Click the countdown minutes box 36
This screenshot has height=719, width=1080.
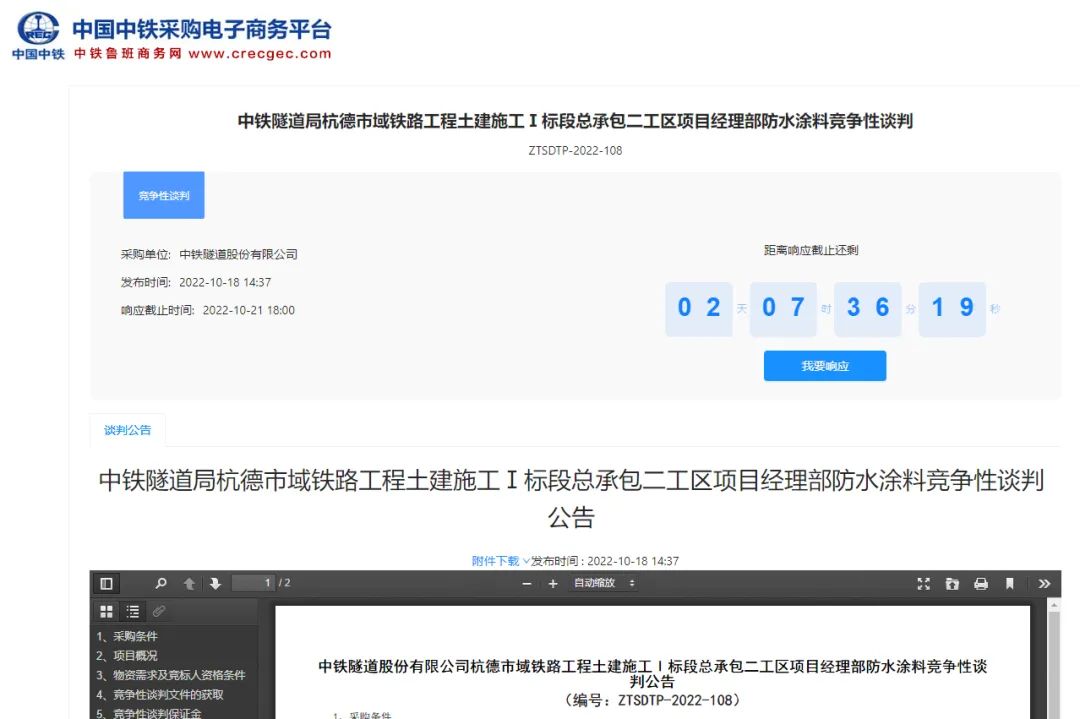point(868,309)
